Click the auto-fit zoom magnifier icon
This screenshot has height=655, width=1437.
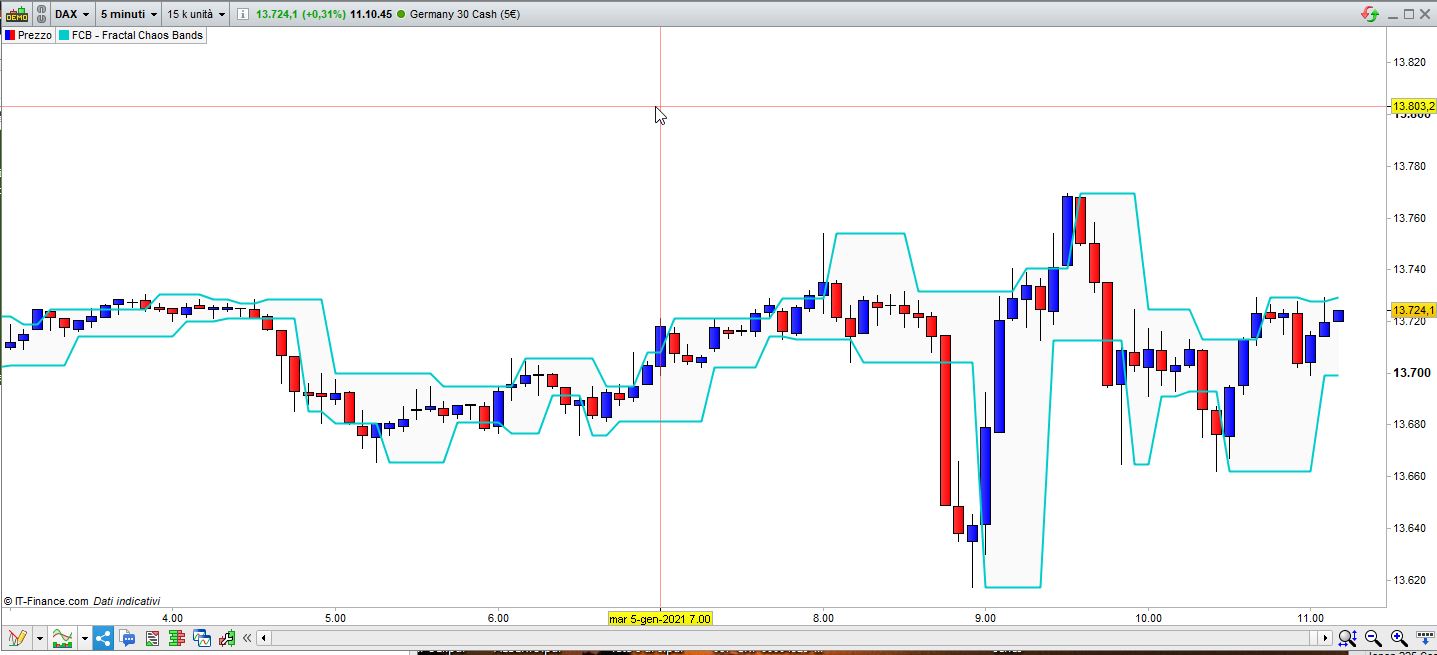[1346, 638]
